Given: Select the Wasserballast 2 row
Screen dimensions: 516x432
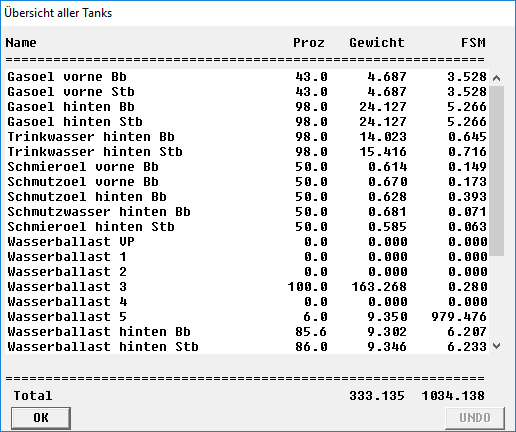Looking at the screenshot, I should click(x=247, y=272).
